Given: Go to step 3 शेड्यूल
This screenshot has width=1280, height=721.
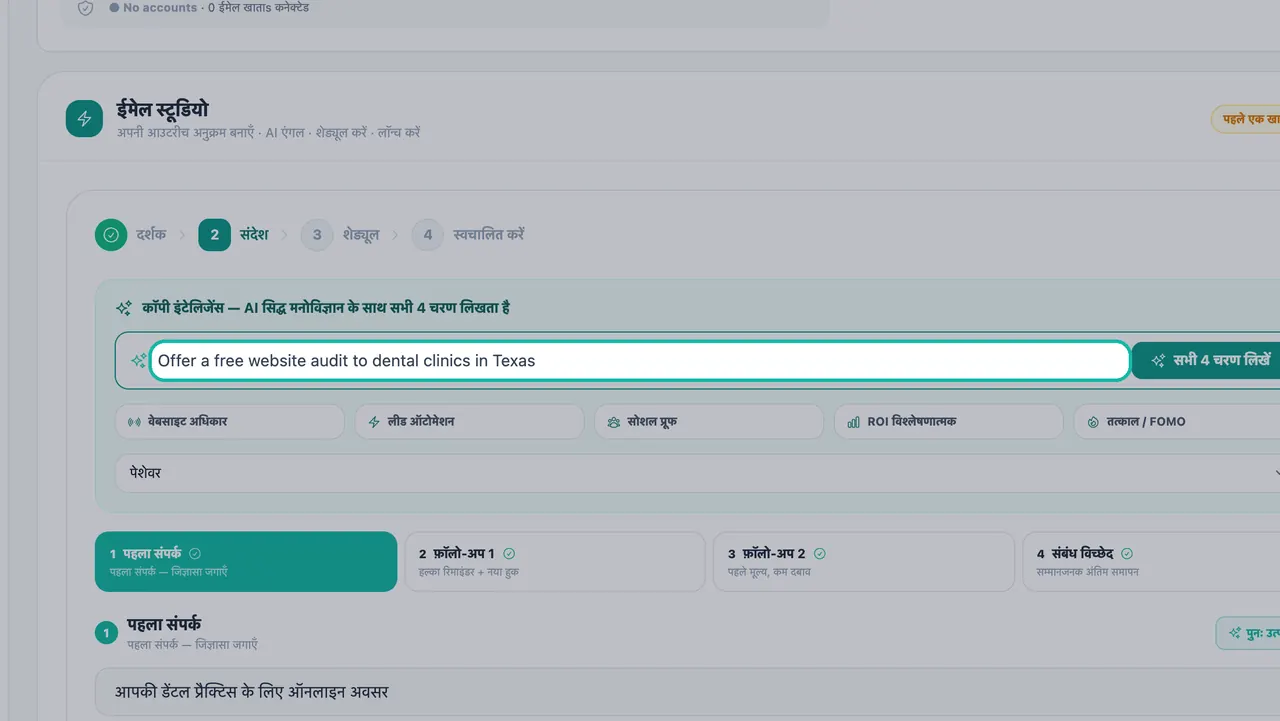Looking at the screenshot, I should coord(340,235).
